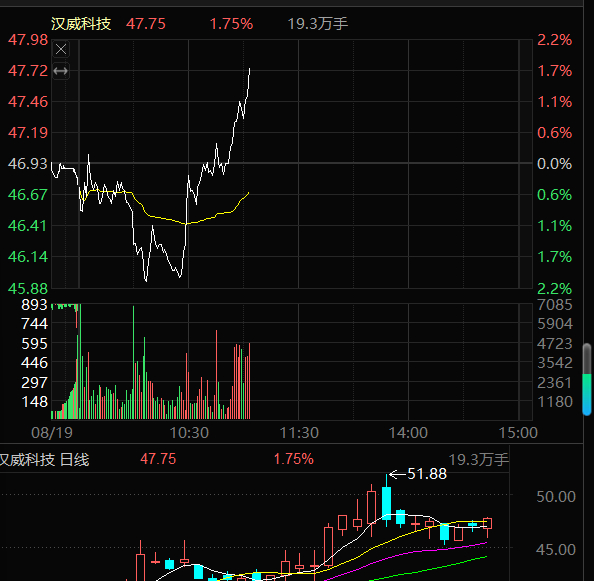Click the vertical scrollbar thumb on right edge
Screen dimensions: 594x581
coord(587,379)
